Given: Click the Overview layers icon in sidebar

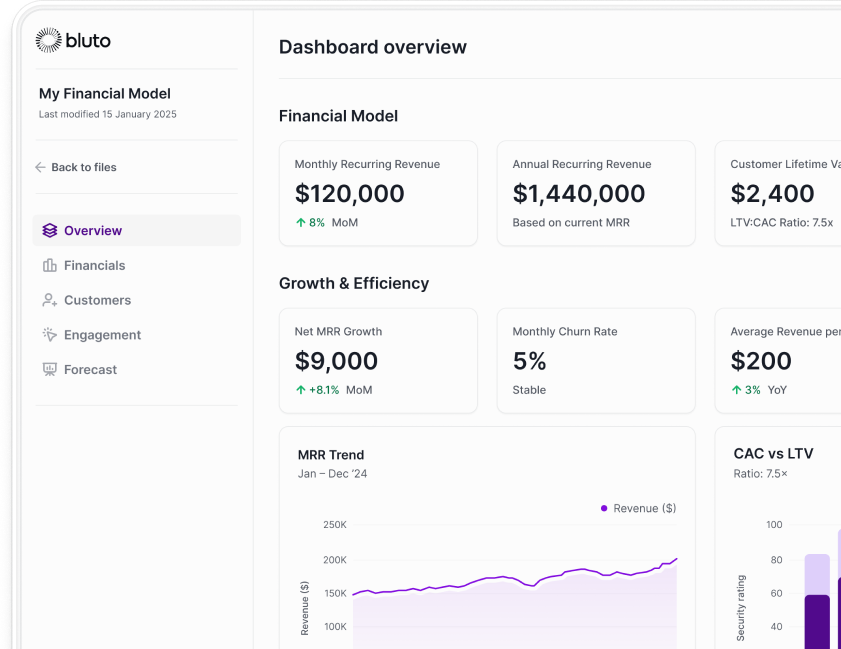Looking at the screenshot, I should (x=50, y=231).
